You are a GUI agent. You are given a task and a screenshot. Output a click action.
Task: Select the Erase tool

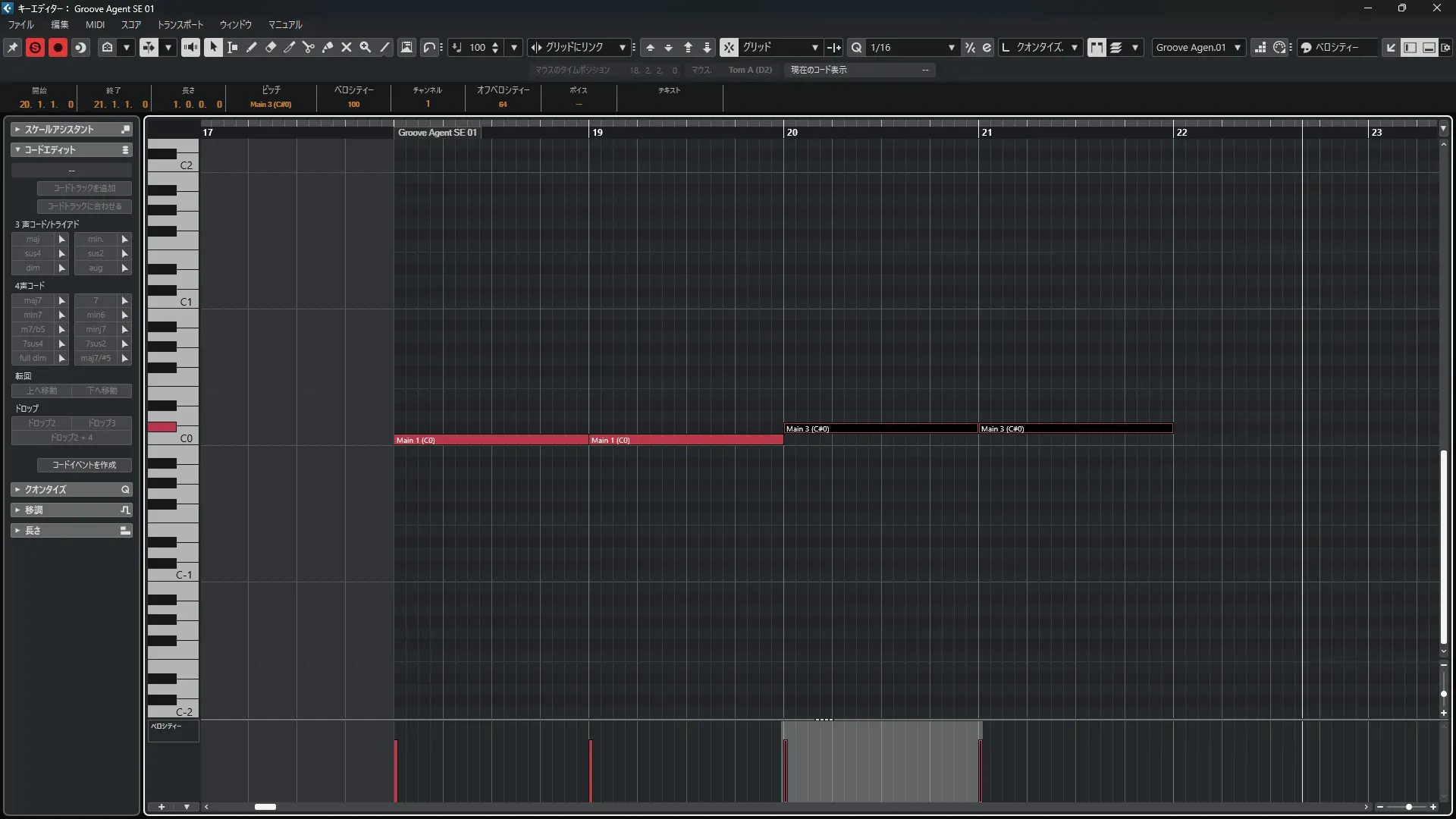[x=271, y=47]
